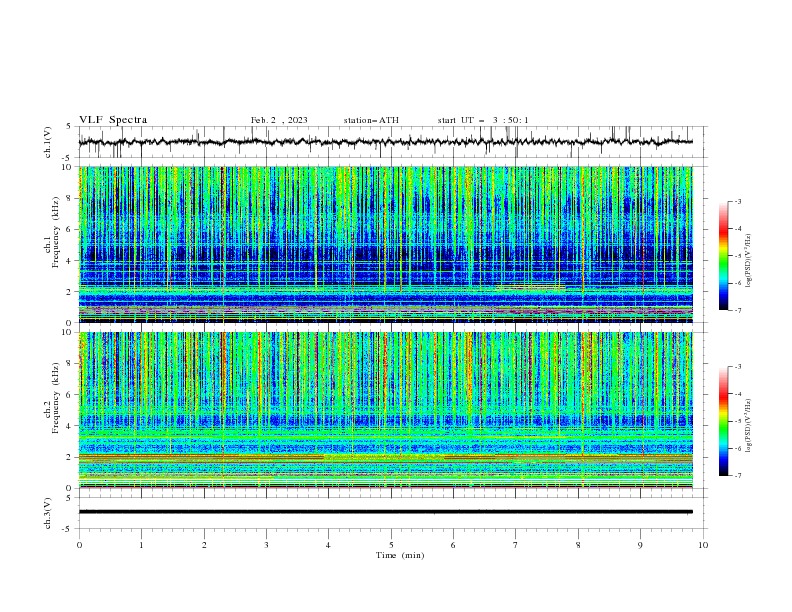This screenshot has width=792, height=612.
Task: Click the "station=ATH" label
Action: coord(371,120)
